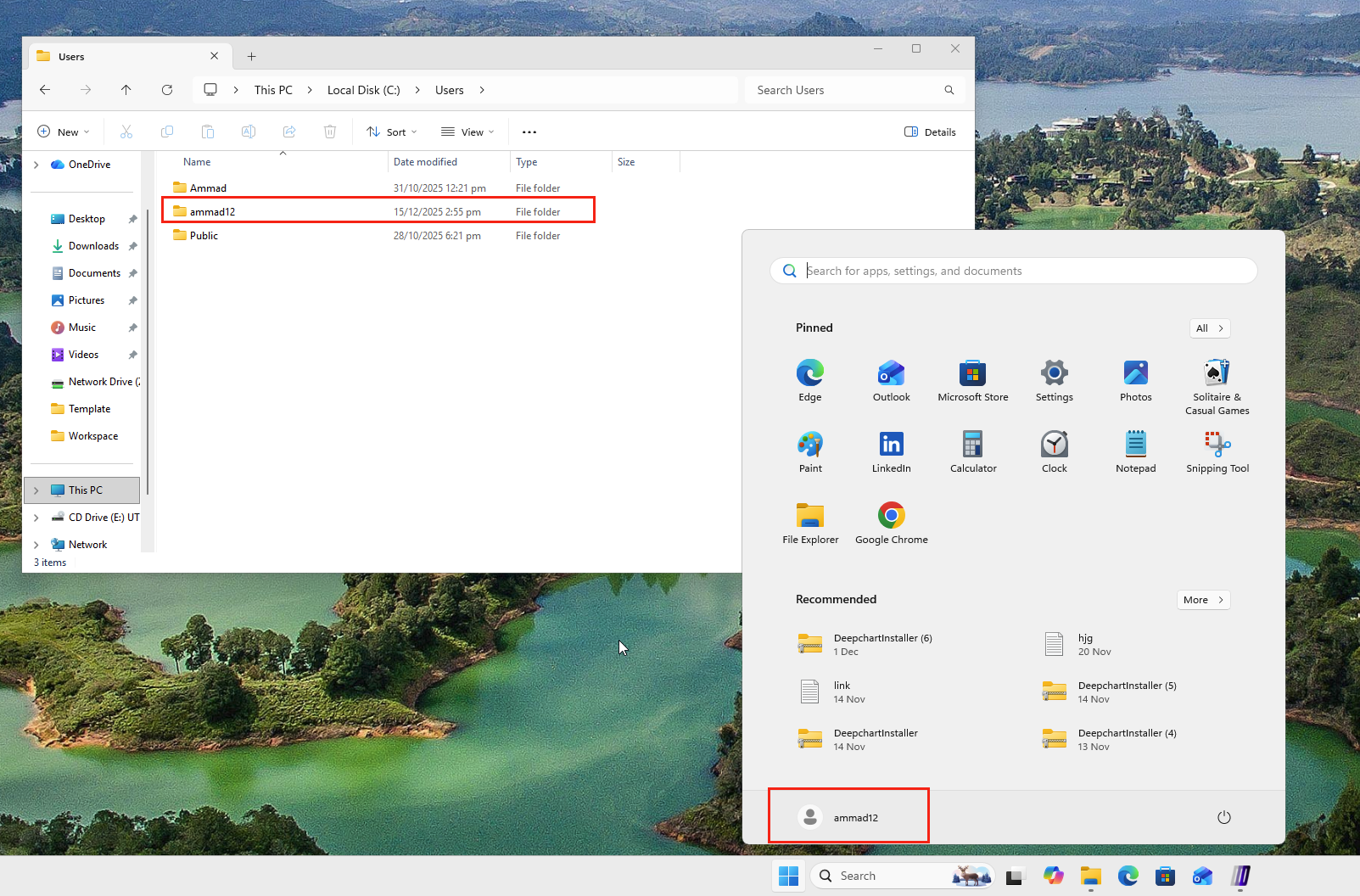Click the Copilot taskbar icon
The height and width of the screenshot is (896, 1360).
tap(1053, 876)
